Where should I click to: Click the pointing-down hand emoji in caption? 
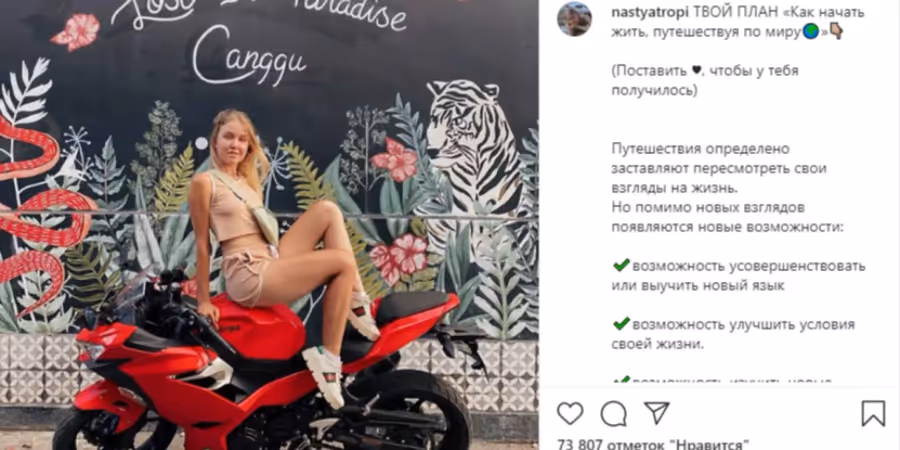click(836, 32)
